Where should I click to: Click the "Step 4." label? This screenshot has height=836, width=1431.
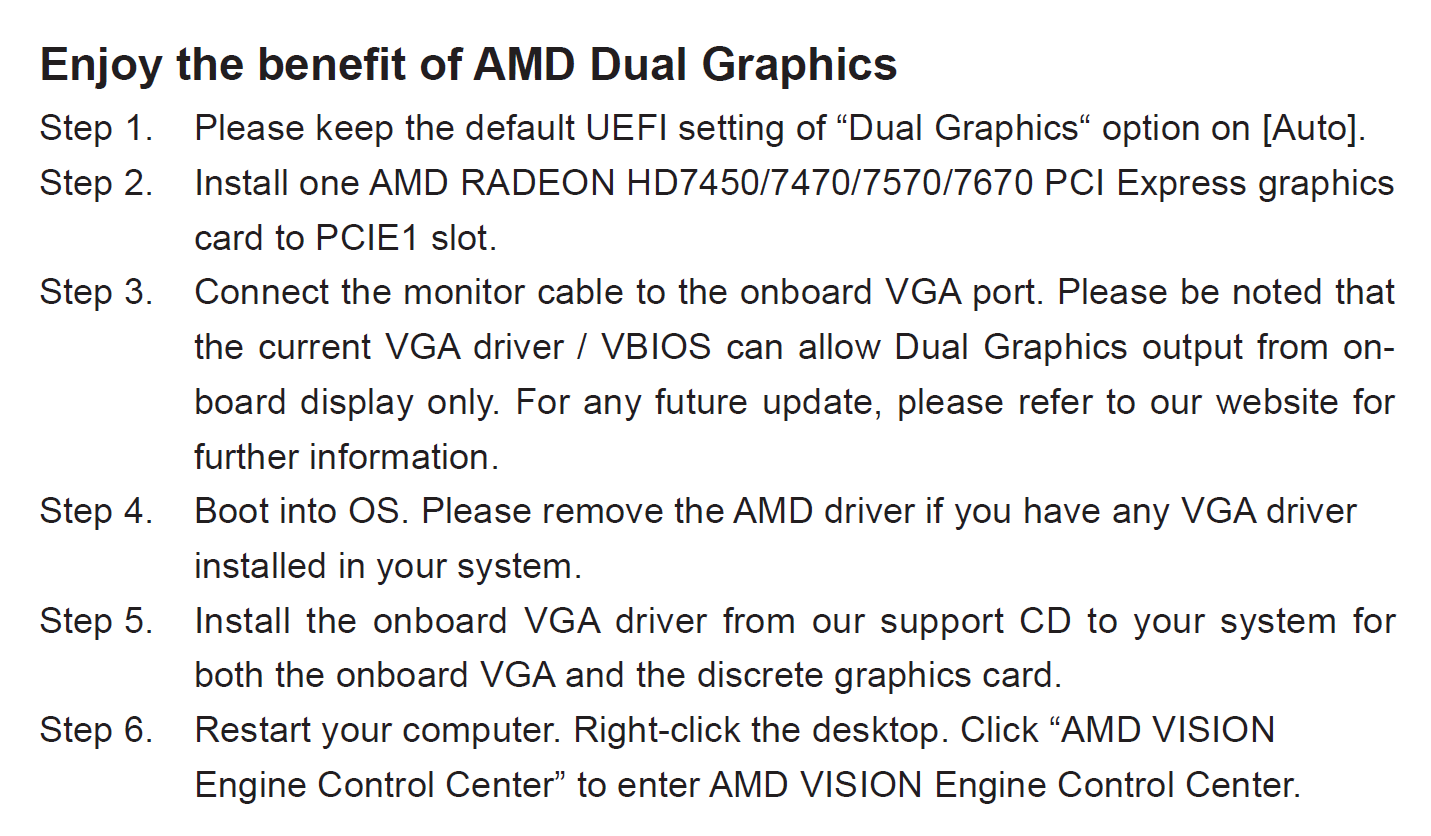pyautogui.click(x=97, y=511)
